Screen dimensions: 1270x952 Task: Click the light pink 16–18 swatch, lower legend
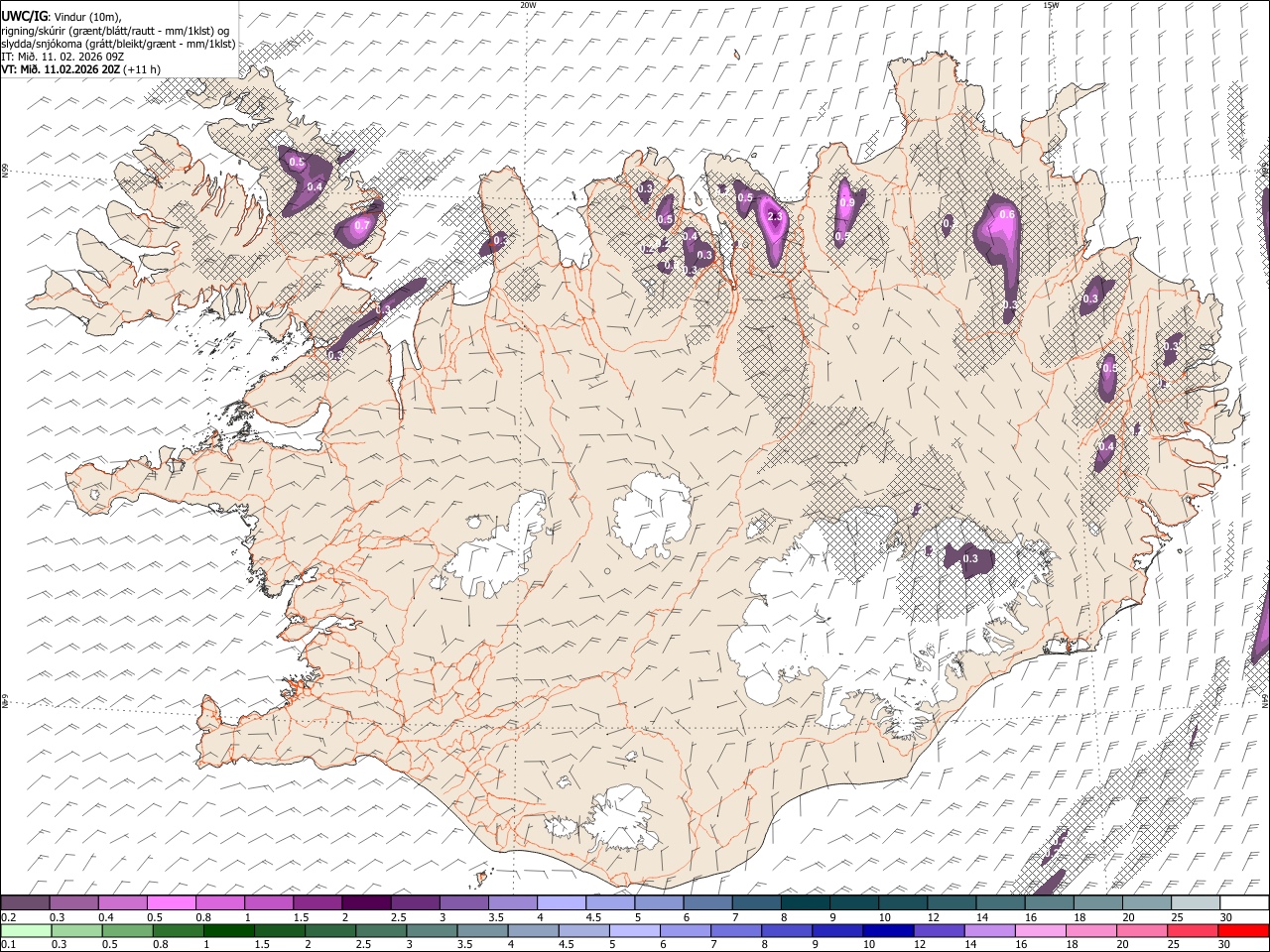1041,930
